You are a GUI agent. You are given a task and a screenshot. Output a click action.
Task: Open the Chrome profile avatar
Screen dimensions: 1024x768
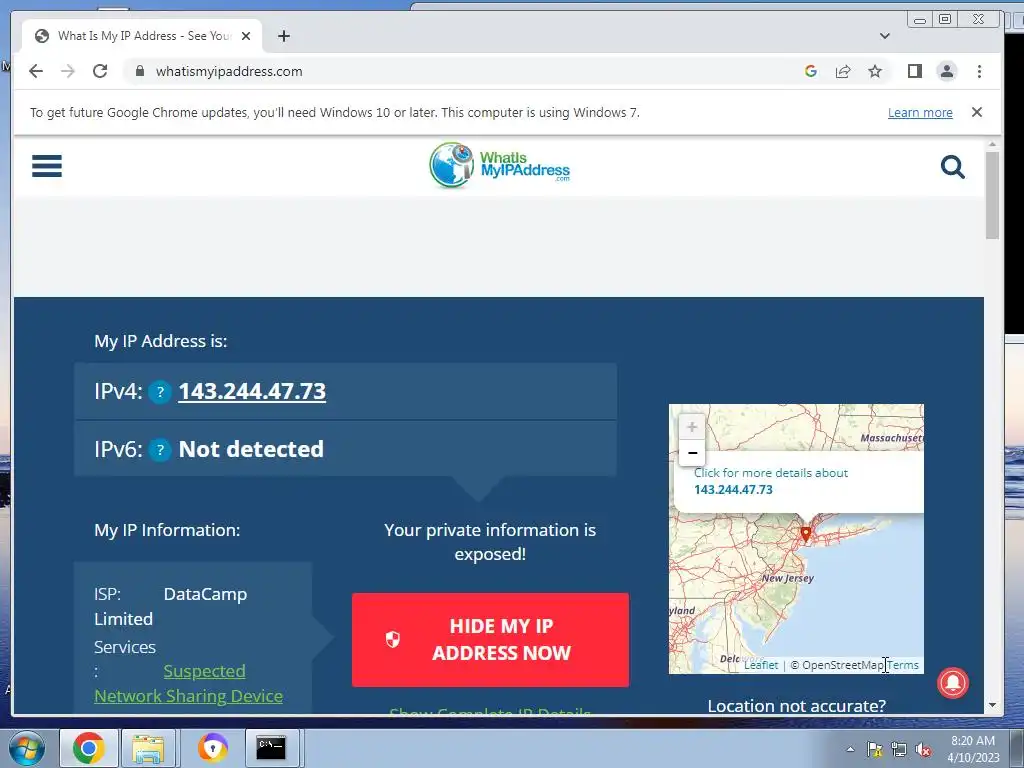pyautogui.click(x=947, y=71)
